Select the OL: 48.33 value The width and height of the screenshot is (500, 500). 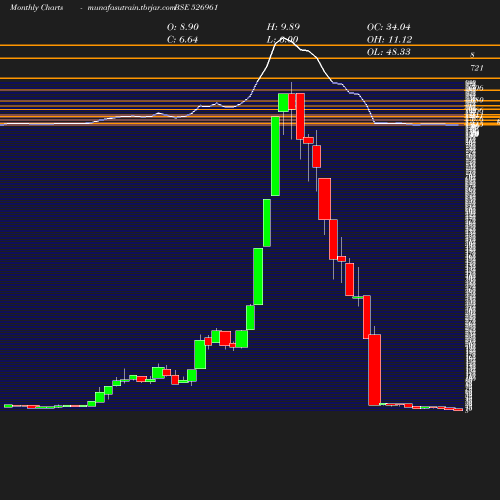click(x=389, y=52)
